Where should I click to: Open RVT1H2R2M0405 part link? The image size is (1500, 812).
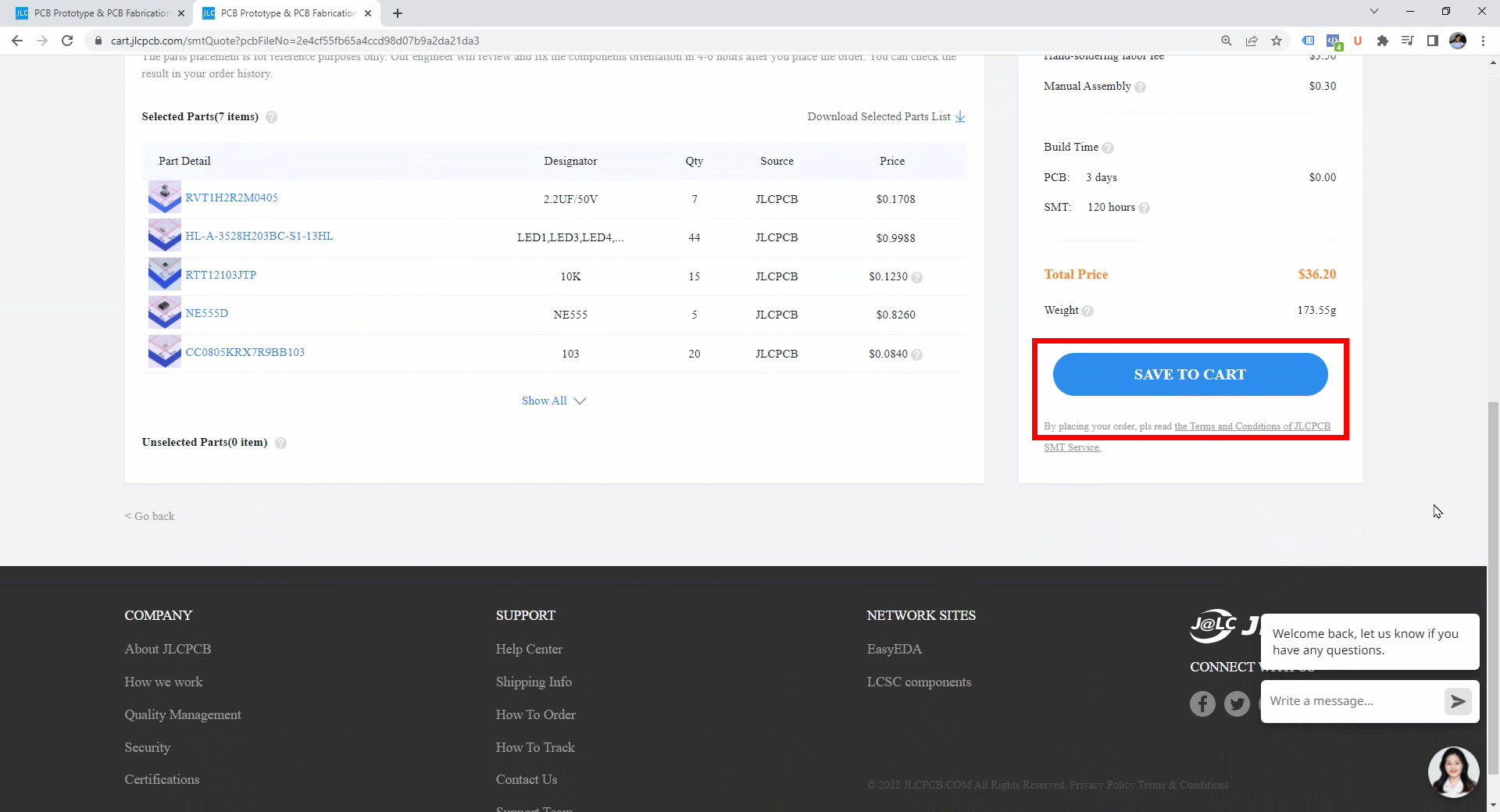pyautogui.click(x=231, y=198)
